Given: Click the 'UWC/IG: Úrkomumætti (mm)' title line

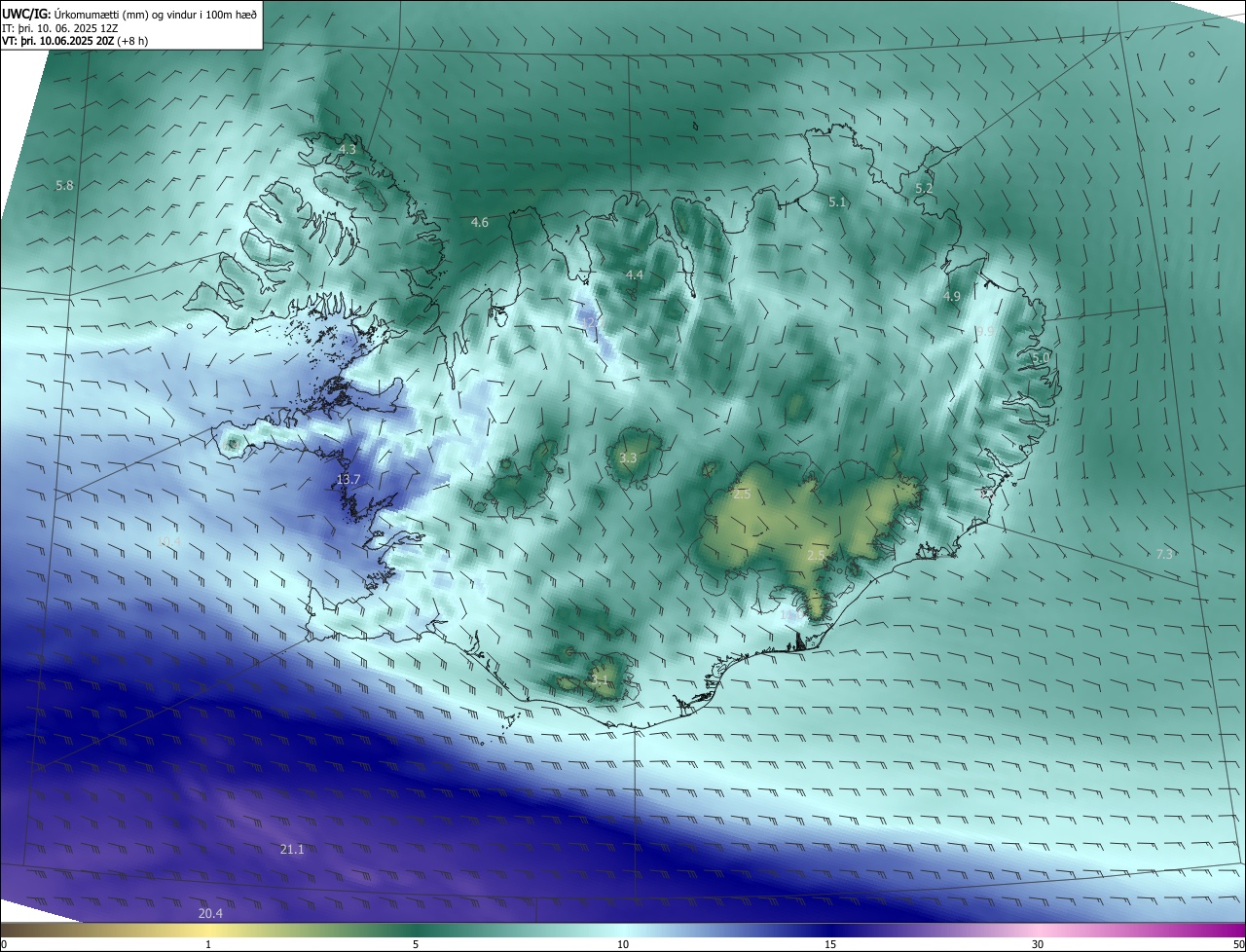Looking at the screenshot, I should (x=129, y=16).
